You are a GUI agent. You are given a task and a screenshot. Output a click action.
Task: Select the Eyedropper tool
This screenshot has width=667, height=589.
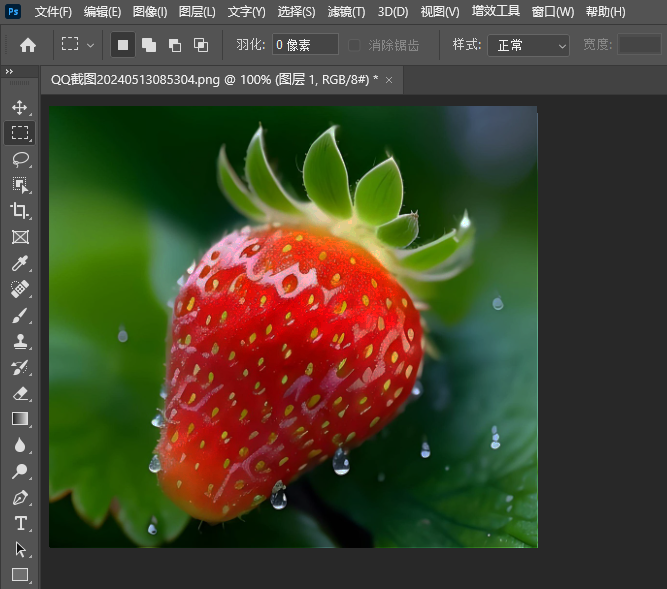pos(20,263)
